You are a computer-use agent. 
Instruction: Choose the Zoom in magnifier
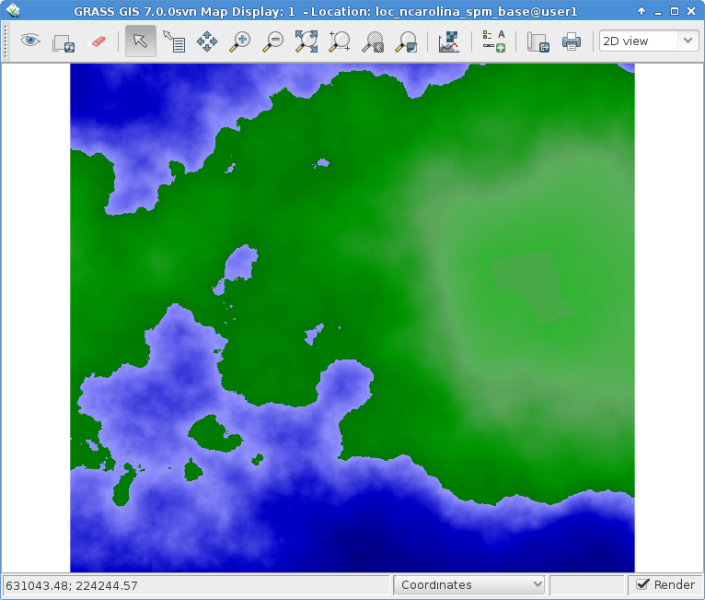click(x=240, y=41)
